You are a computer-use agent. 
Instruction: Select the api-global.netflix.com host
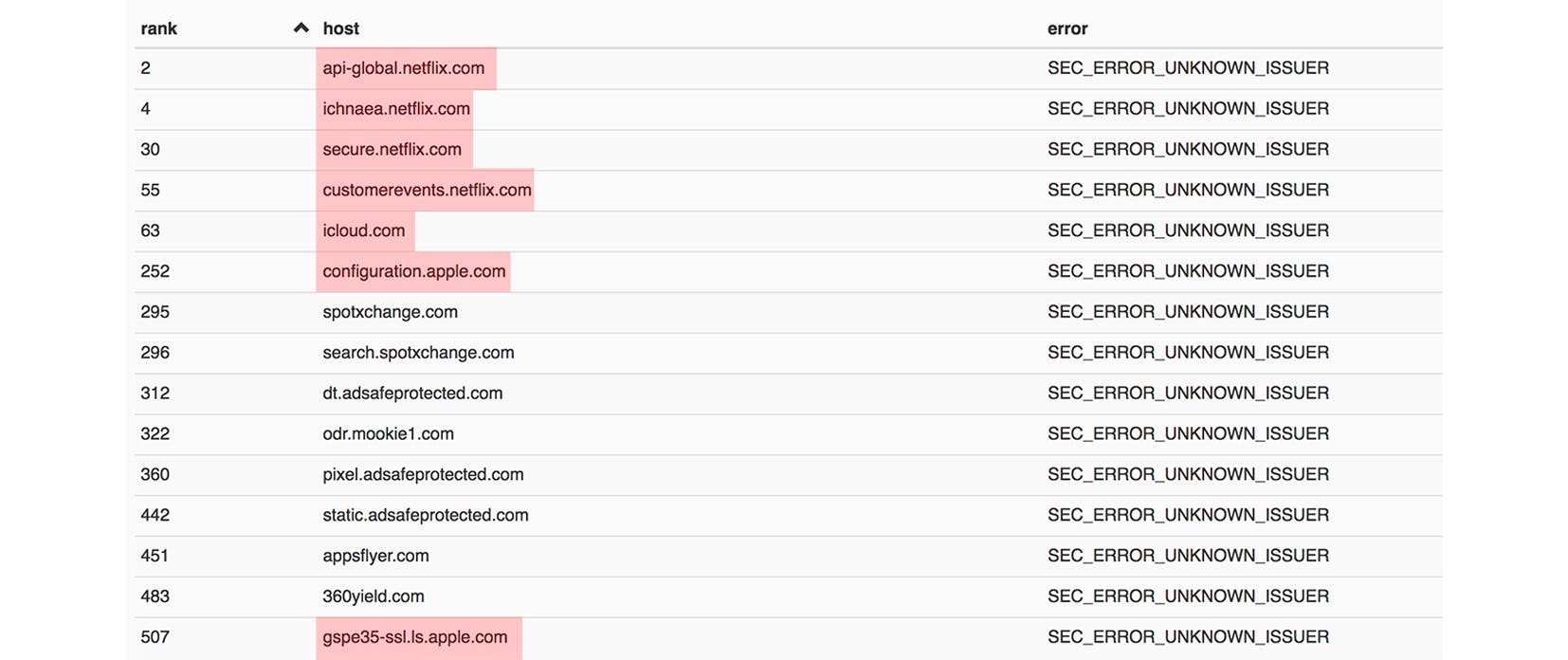(403, 68)
